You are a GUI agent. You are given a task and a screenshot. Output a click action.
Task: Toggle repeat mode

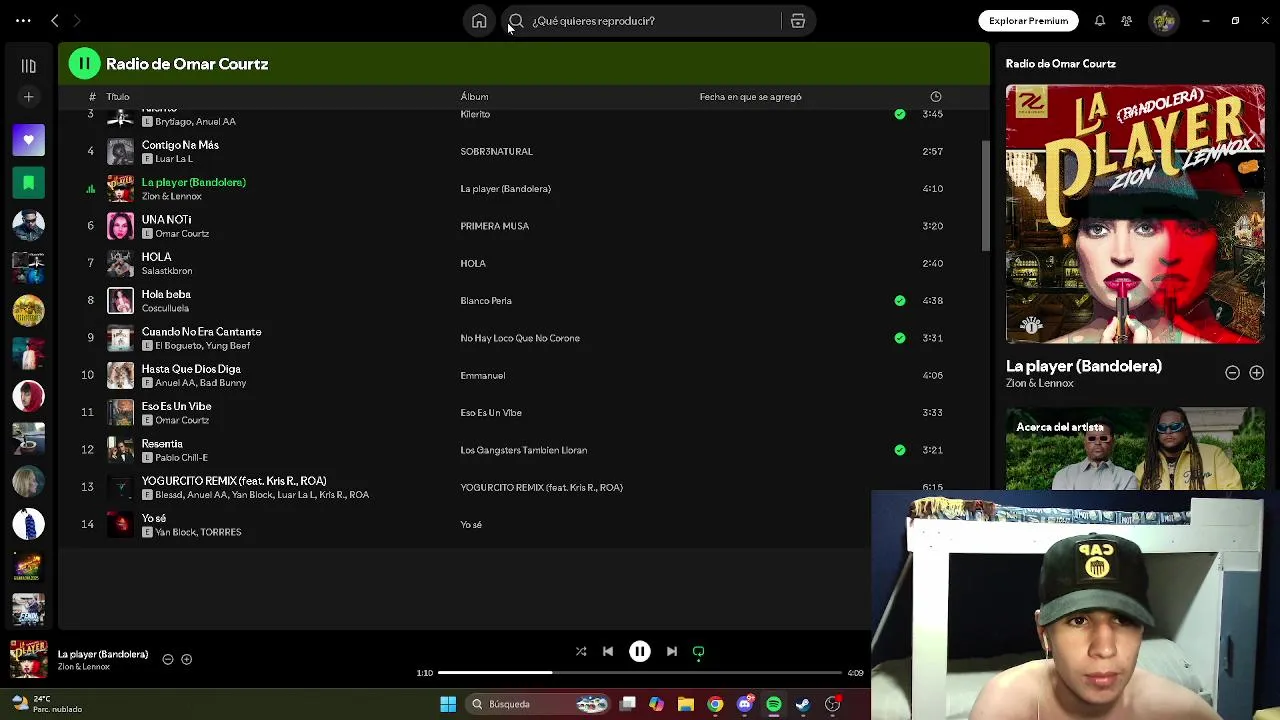tap(699, 652)
